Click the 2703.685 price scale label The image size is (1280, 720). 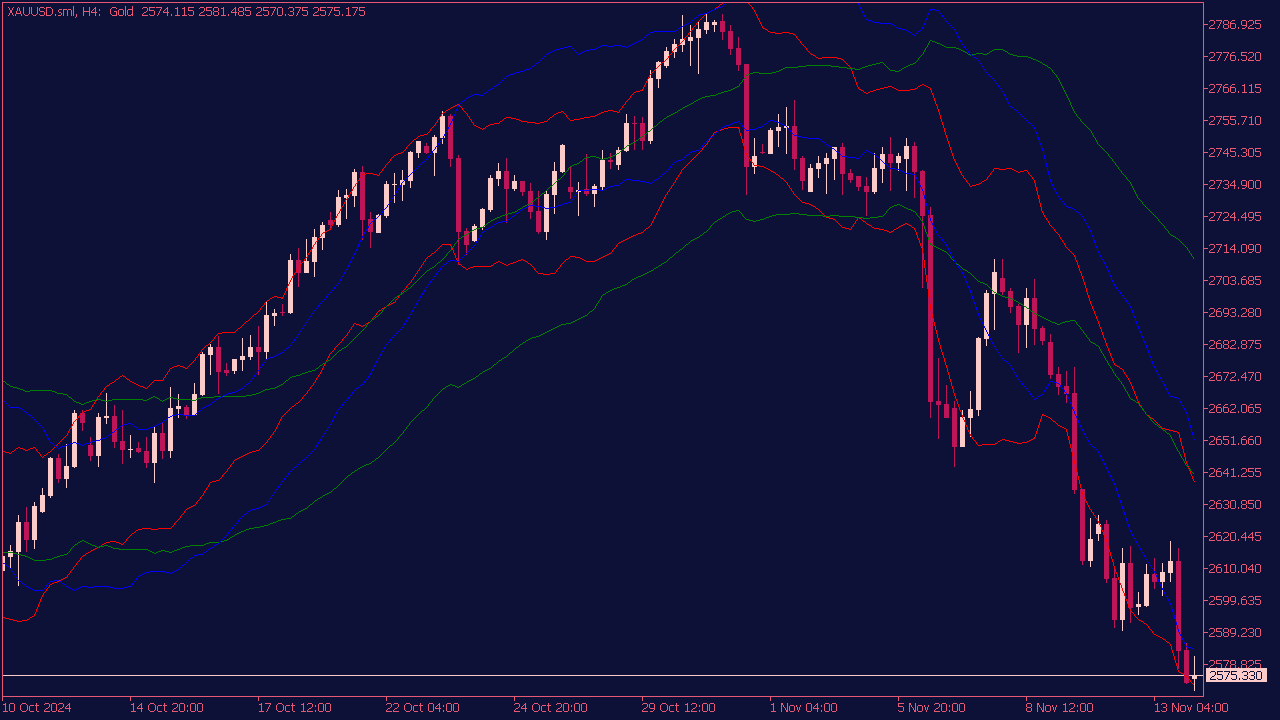tap(1237, 280)
